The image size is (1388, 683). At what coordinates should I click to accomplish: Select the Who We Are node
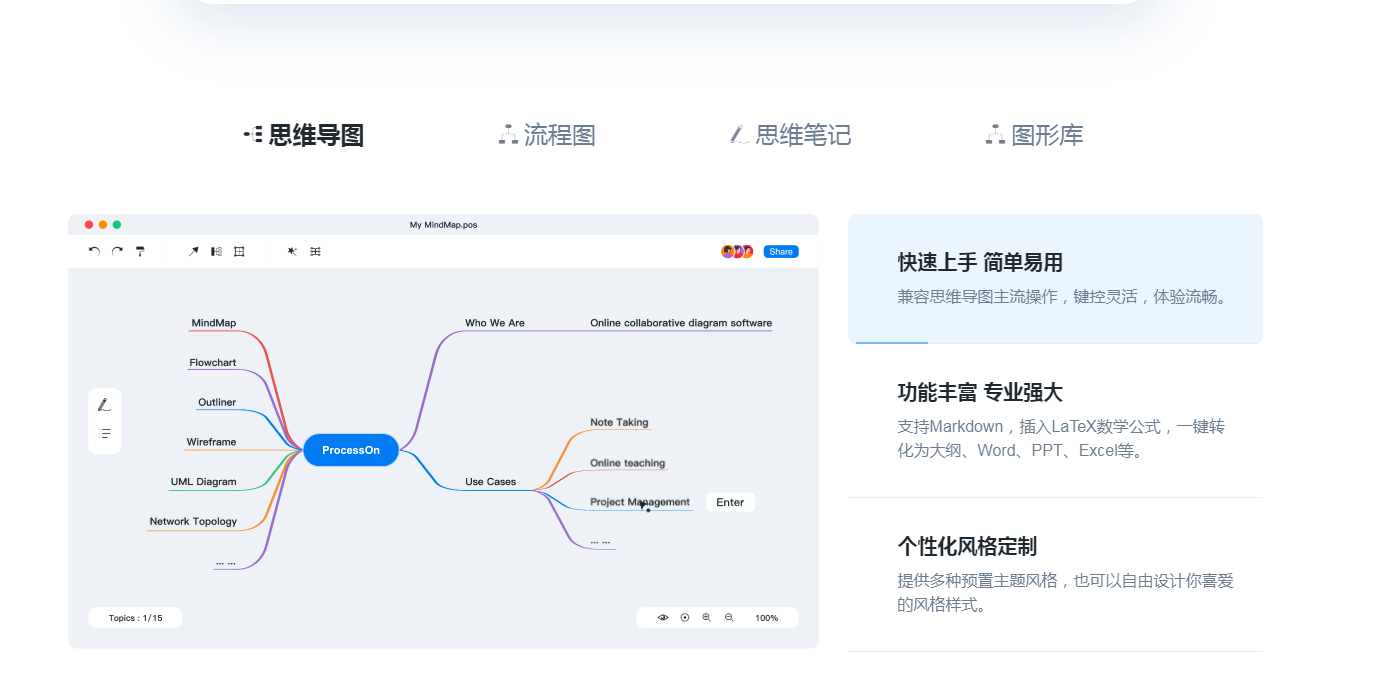pos(495,323)
